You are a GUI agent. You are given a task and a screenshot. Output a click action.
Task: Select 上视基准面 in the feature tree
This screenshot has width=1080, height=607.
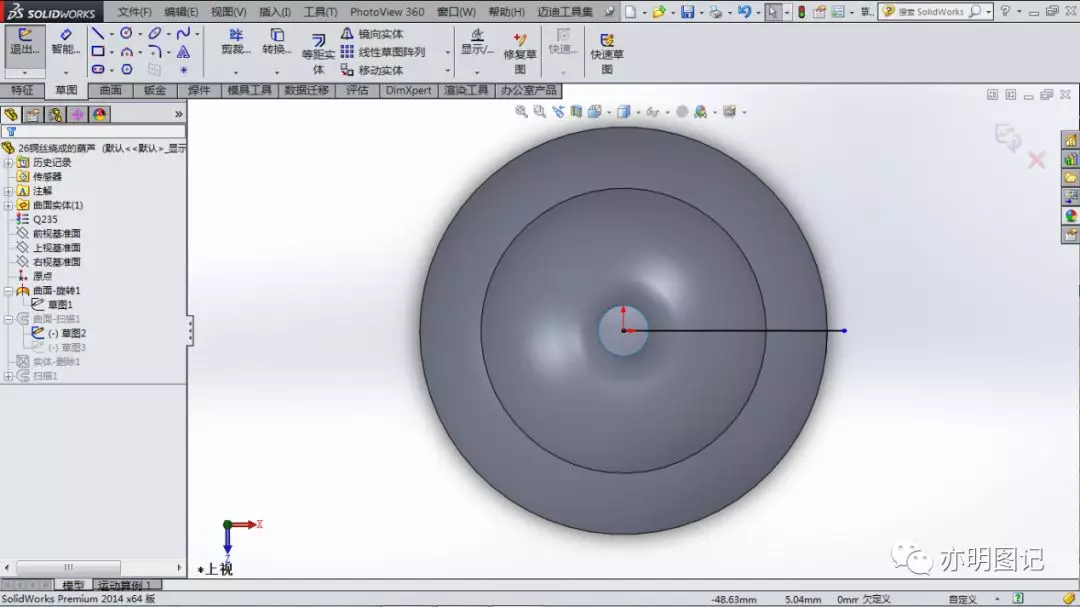point(56,247)
